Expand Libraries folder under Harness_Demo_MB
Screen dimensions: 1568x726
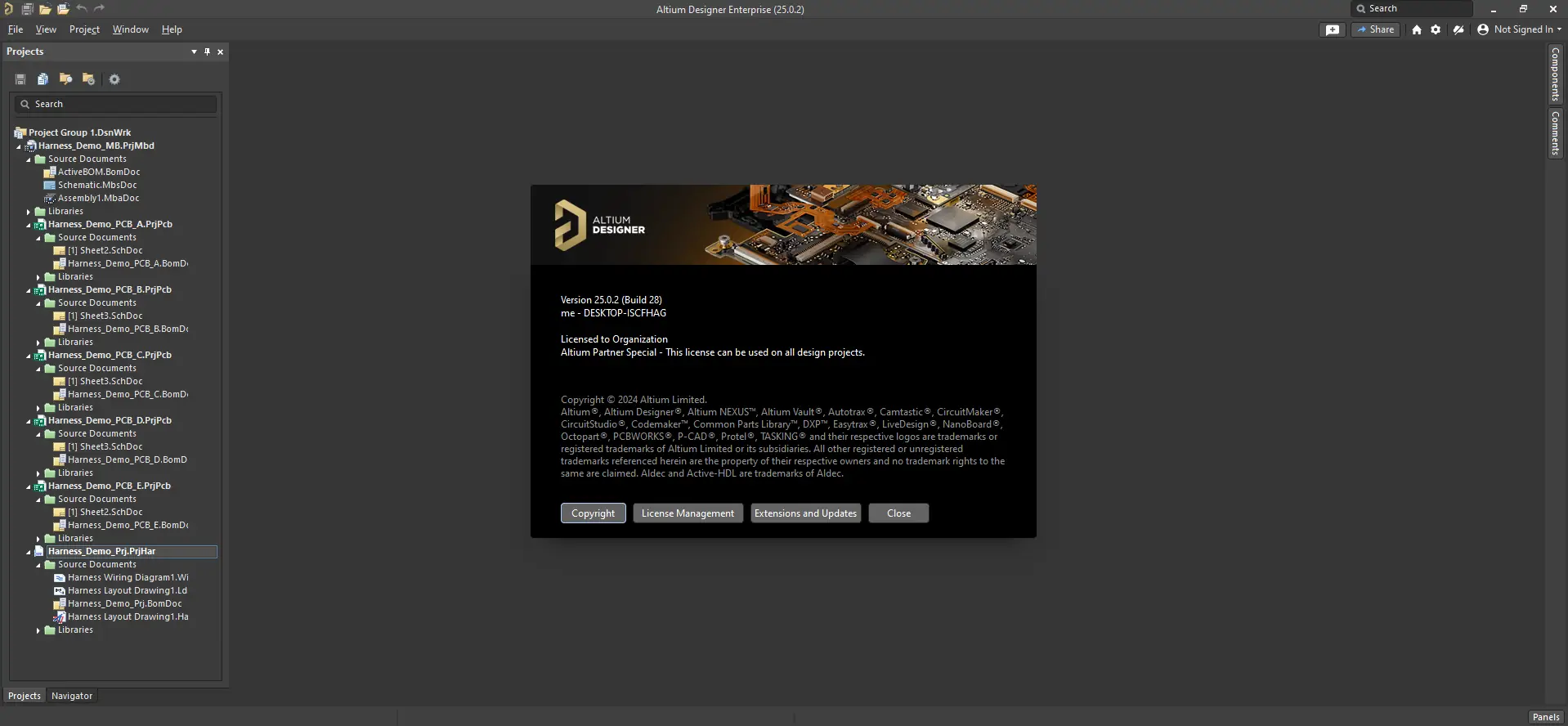29,212
